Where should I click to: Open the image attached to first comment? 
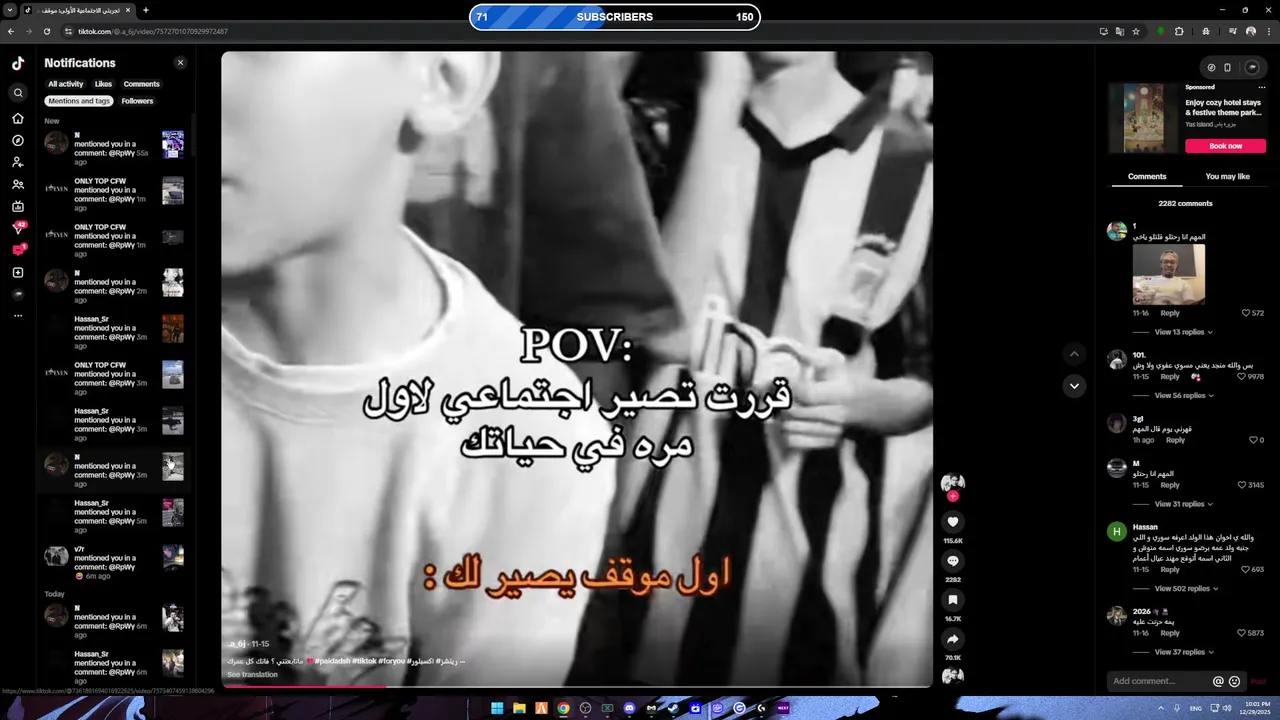point(1168,275)
